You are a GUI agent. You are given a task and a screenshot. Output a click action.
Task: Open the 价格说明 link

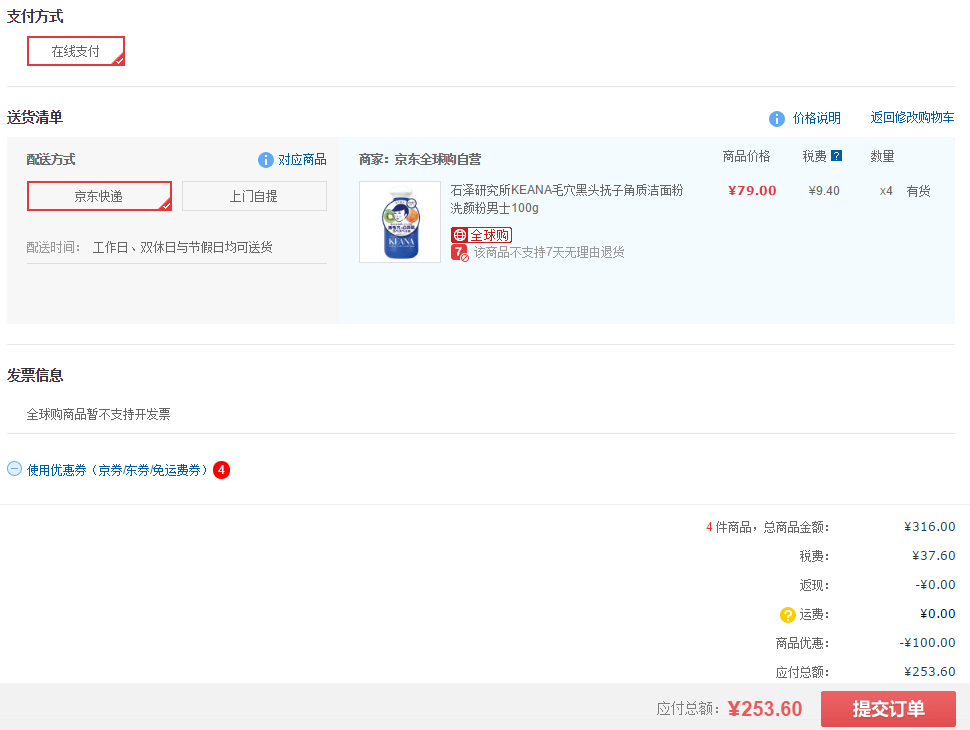[817, 118]
